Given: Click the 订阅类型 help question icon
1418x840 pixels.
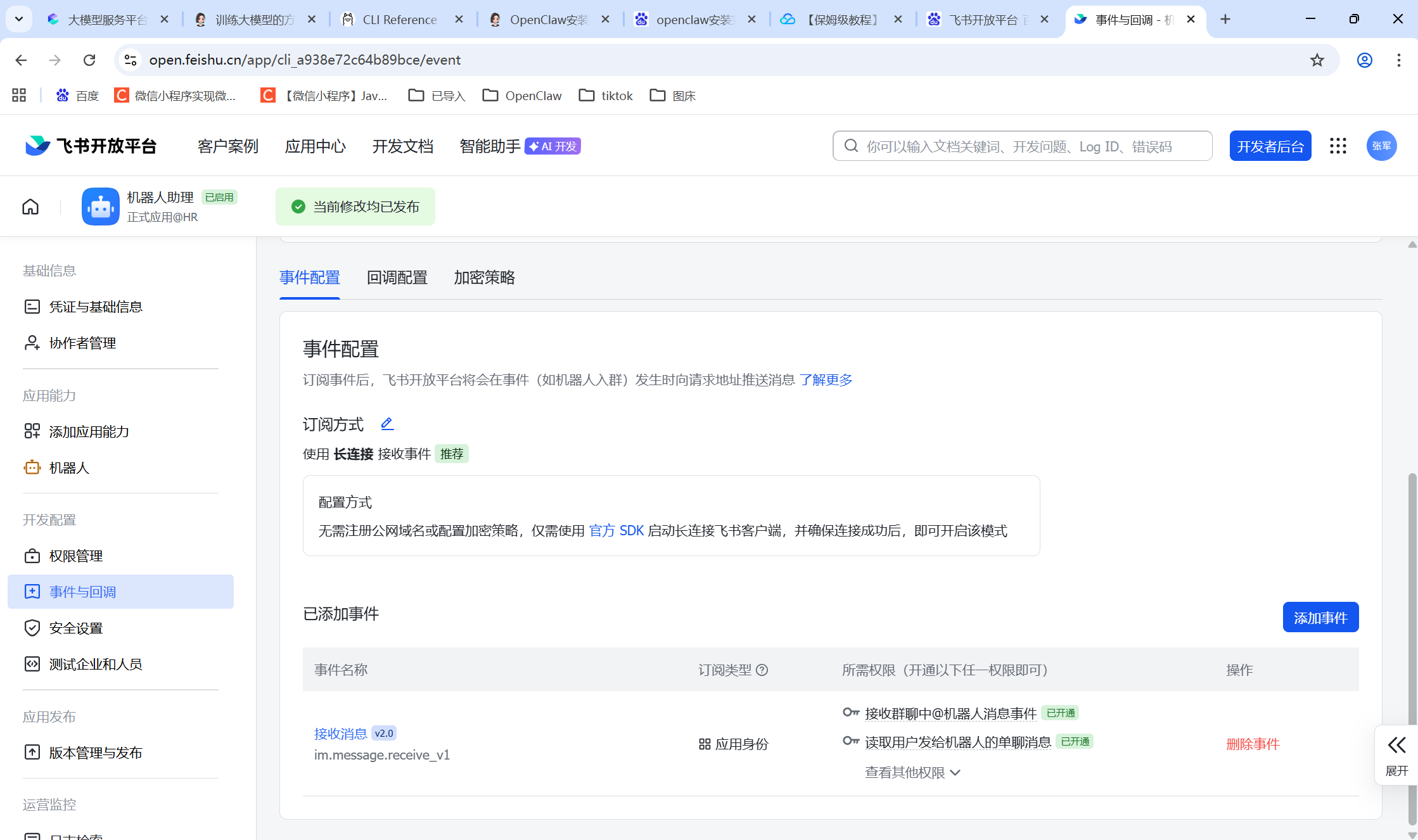Looking at the screenshot, I should (762, 670).
